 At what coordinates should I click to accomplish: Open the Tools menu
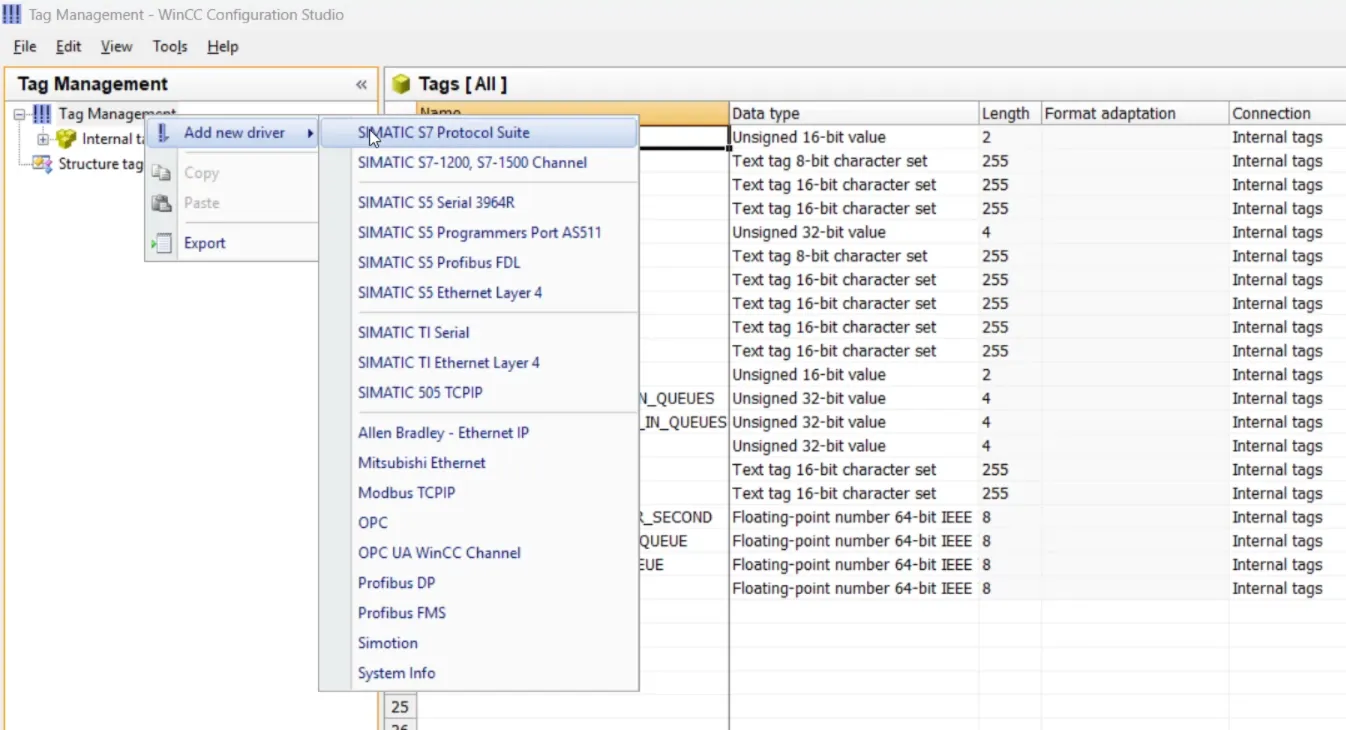pos(170,46)
